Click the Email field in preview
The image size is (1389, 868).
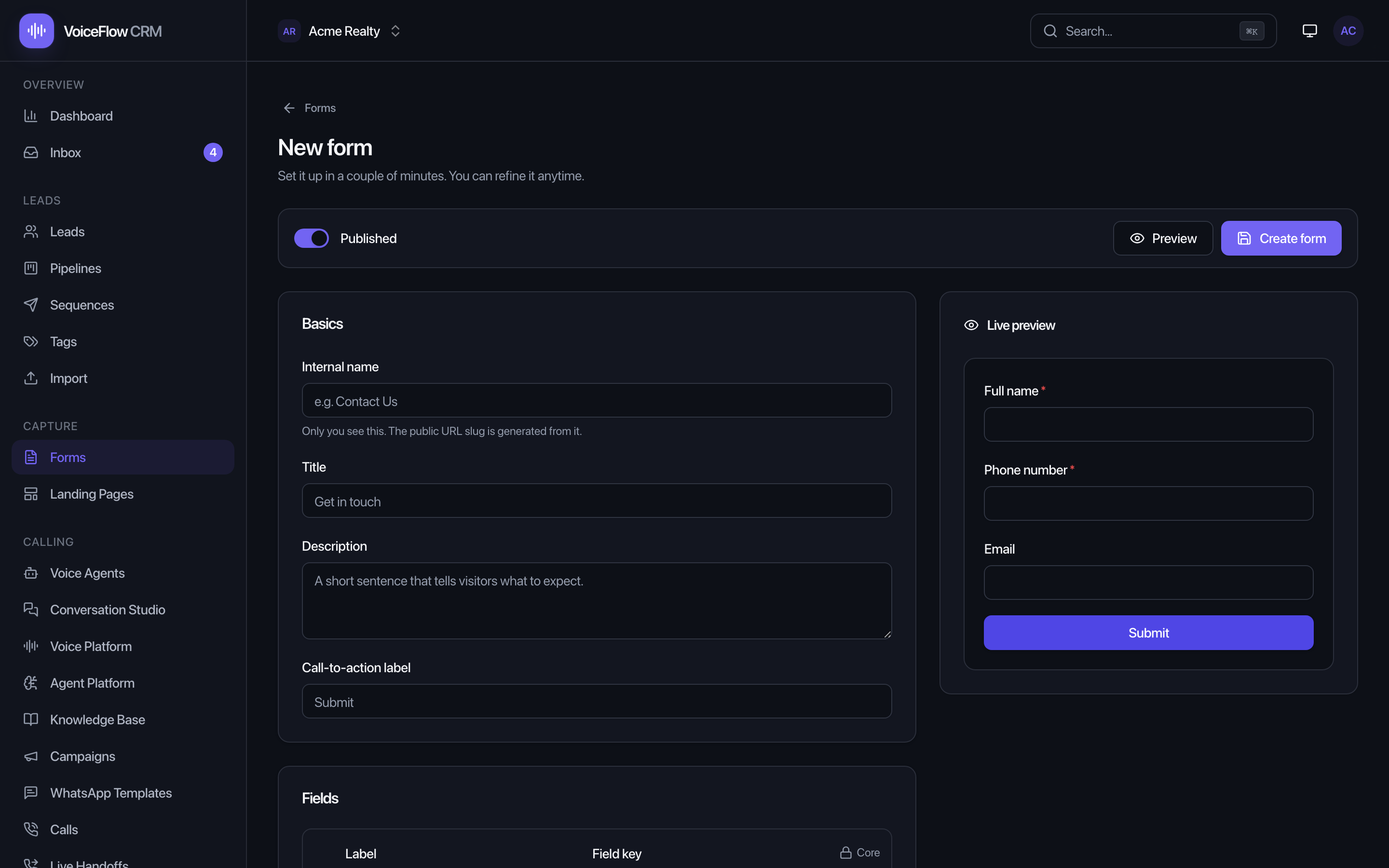[1148, 583]
